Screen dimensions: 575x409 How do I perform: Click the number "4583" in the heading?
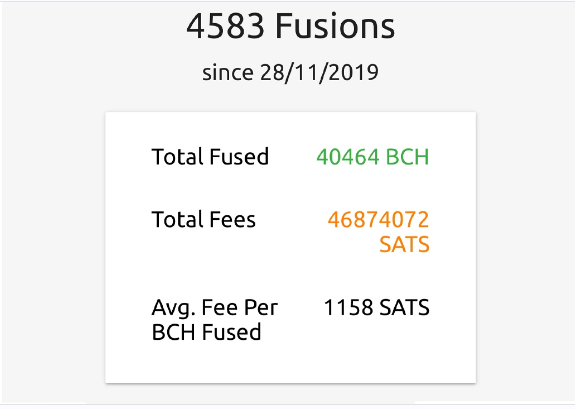coord(225,26)
